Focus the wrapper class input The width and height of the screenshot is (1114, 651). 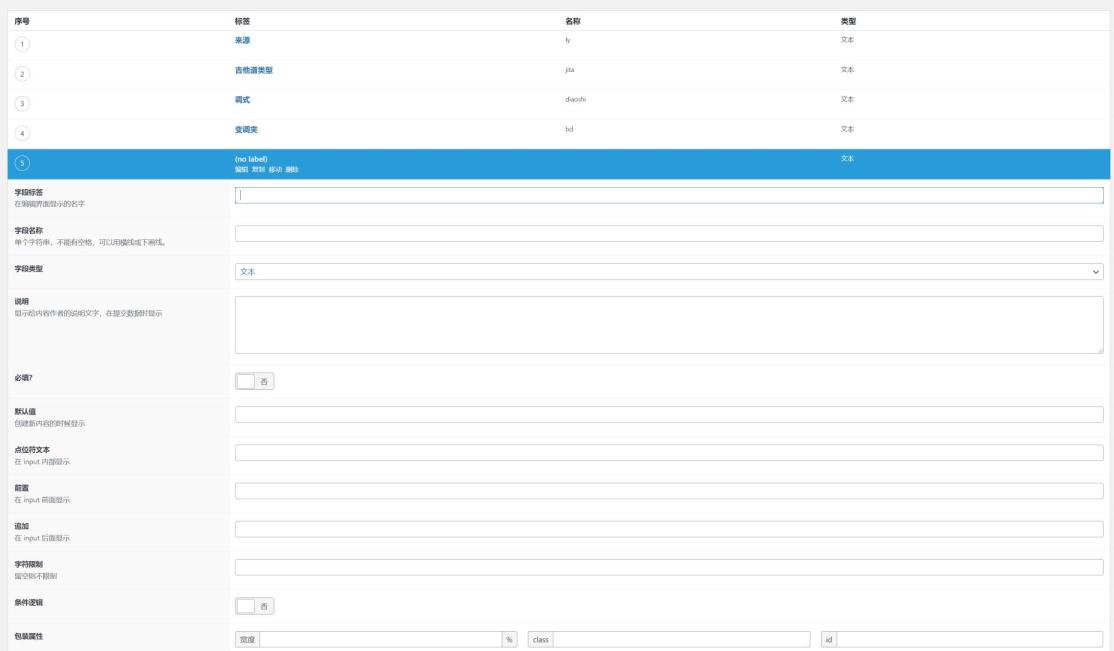click(681, 640)
